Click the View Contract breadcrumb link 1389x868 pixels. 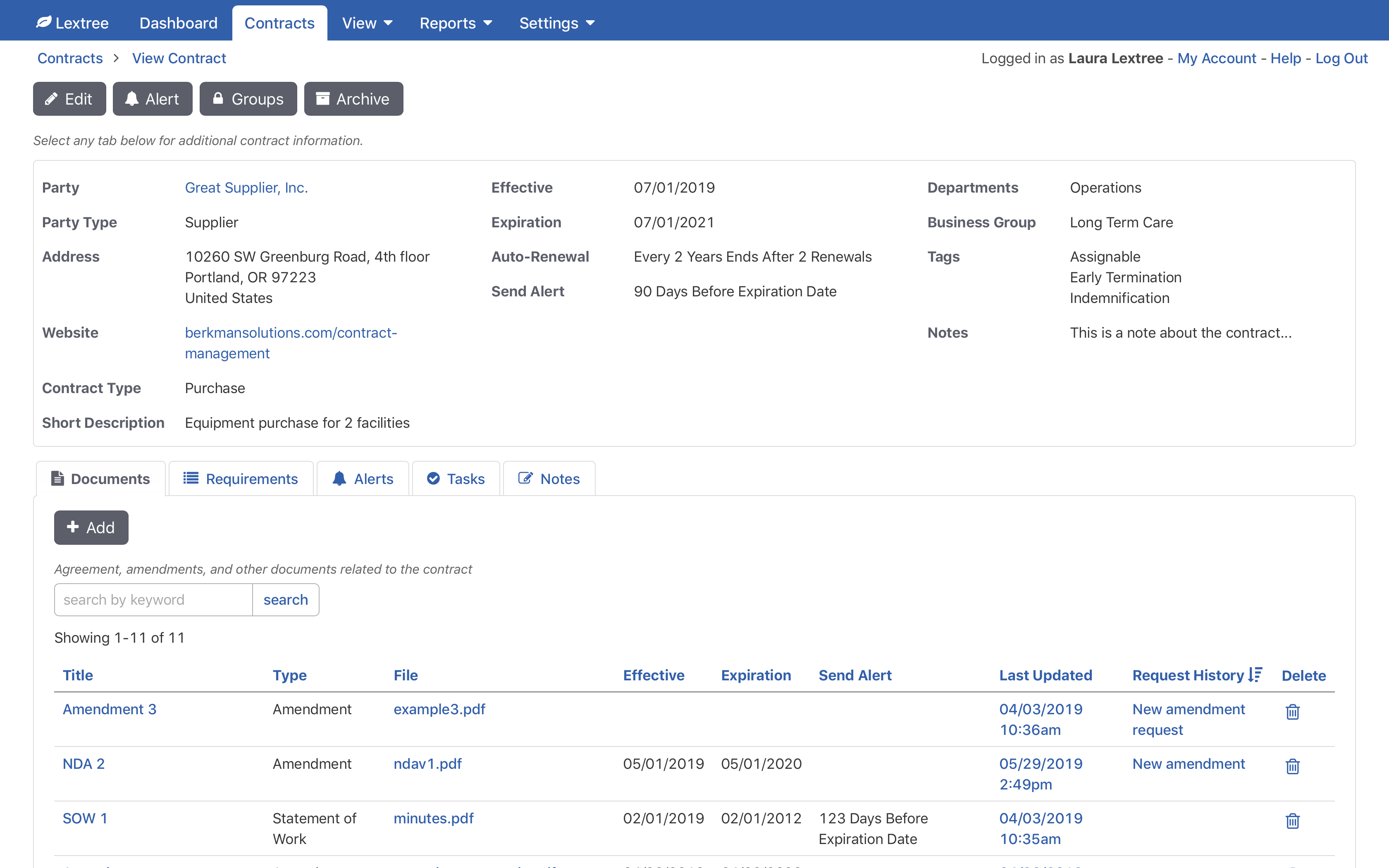click(179, 58)
